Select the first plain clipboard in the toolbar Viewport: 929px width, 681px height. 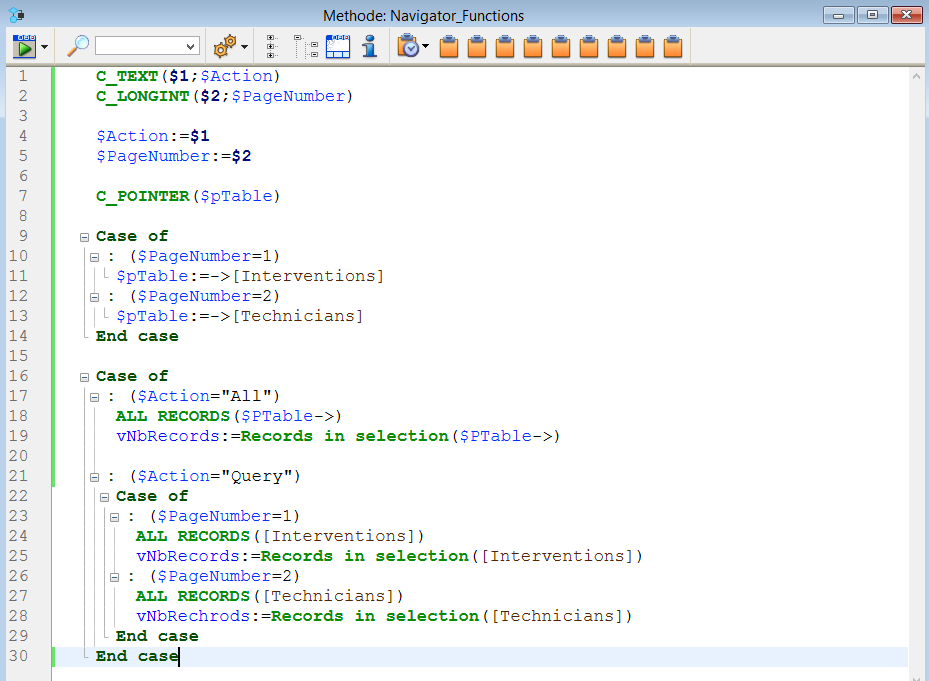pos(449,46)
